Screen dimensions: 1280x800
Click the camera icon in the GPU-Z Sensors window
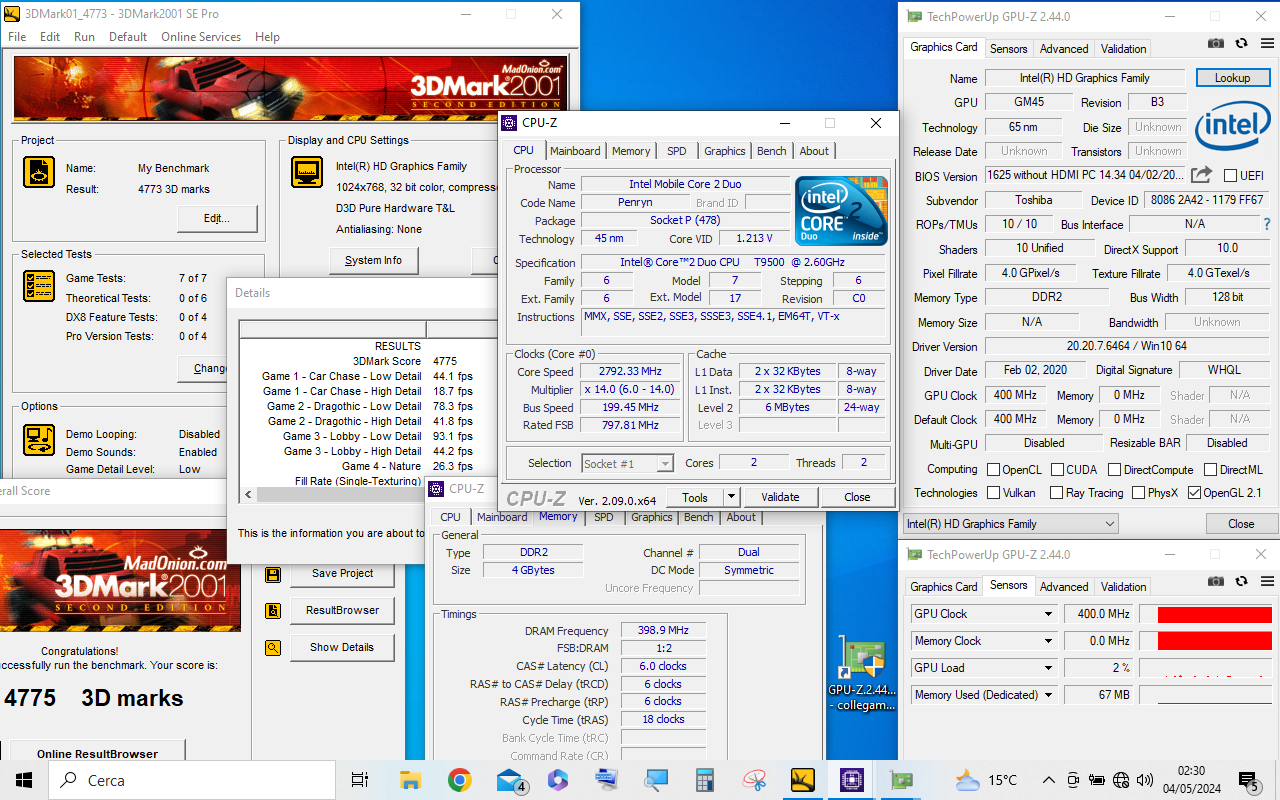(x=1215, y=581)
